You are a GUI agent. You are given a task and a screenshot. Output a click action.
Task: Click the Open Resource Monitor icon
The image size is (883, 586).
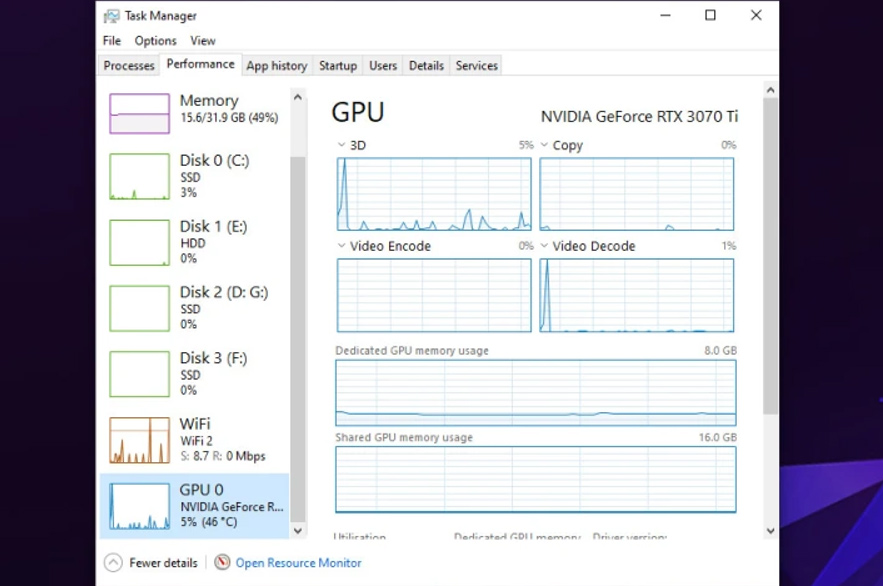click(222, 562)
